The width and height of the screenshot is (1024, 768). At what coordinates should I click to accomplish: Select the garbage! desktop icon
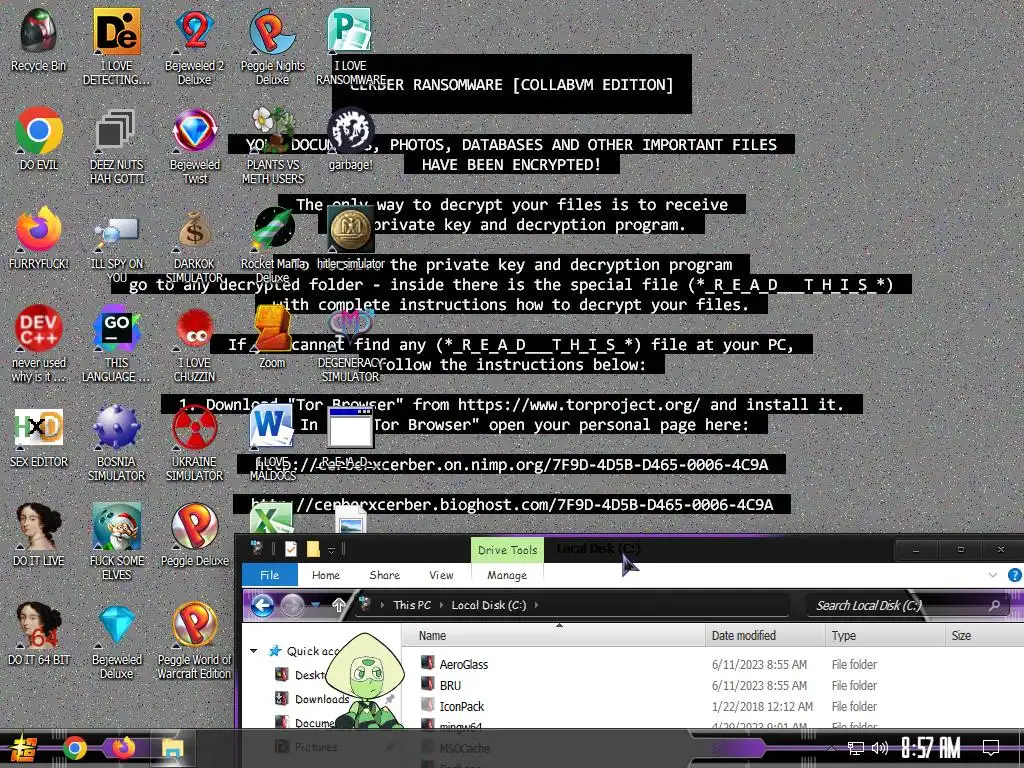click(350, 139)
